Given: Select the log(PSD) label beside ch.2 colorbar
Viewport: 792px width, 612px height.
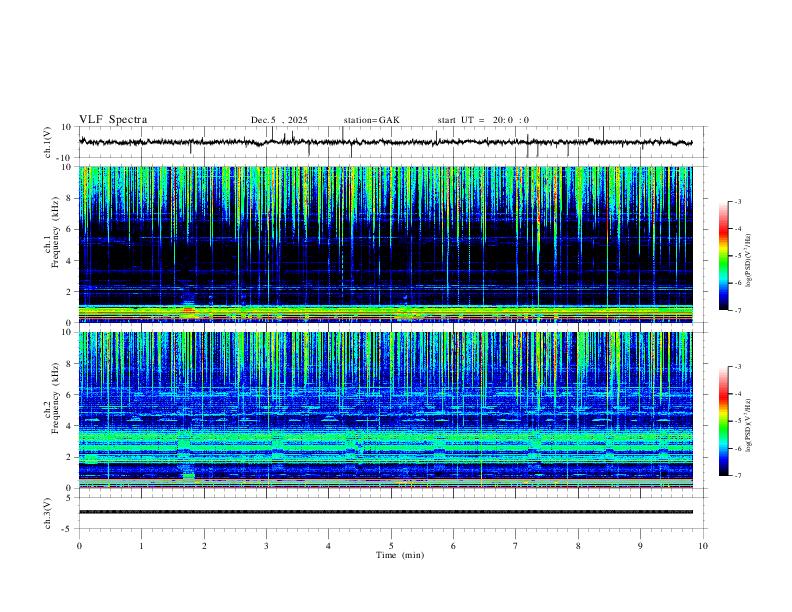Looking at the screenshot, I should click(749, 425).
